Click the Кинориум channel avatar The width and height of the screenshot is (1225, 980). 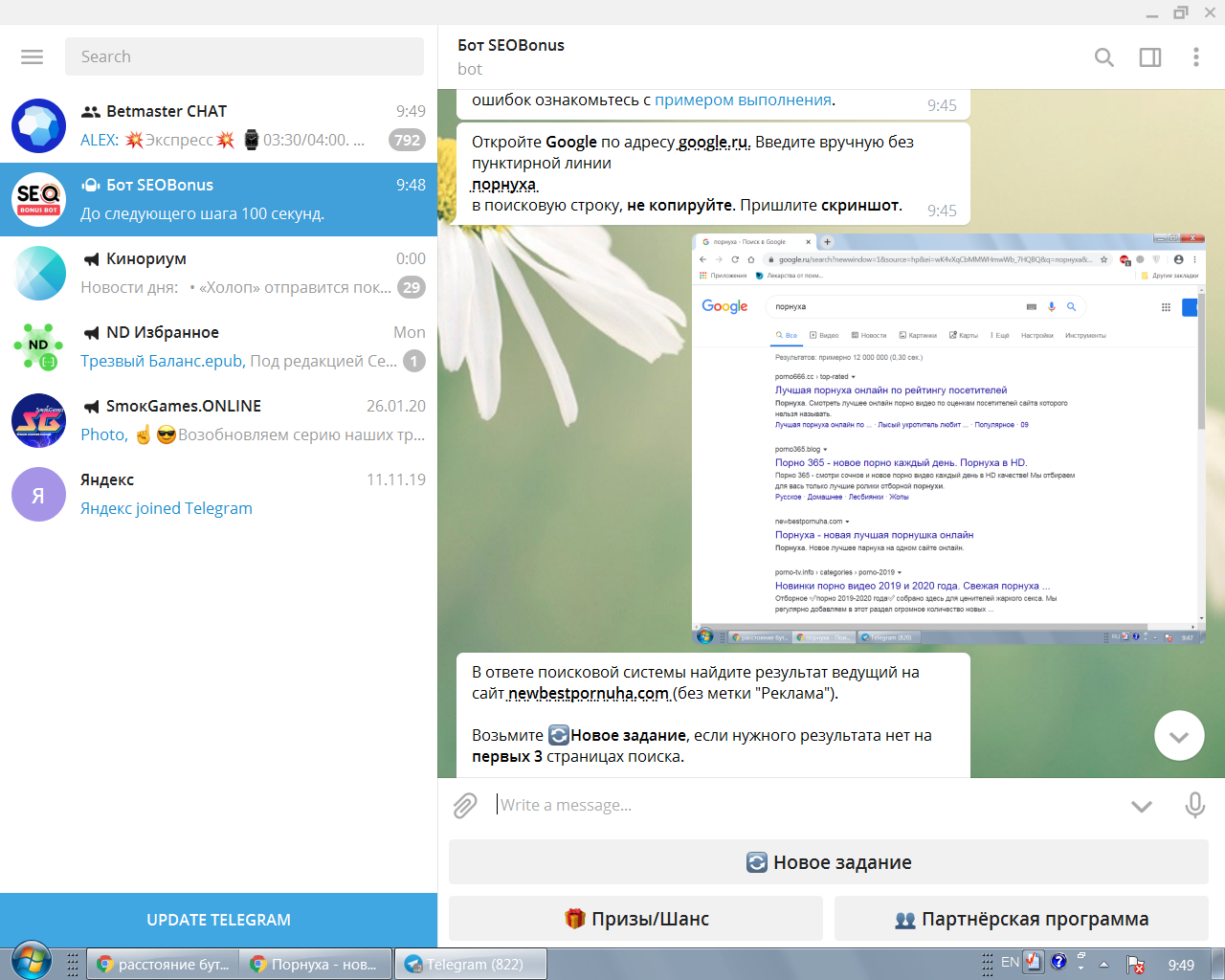point(39,273)
